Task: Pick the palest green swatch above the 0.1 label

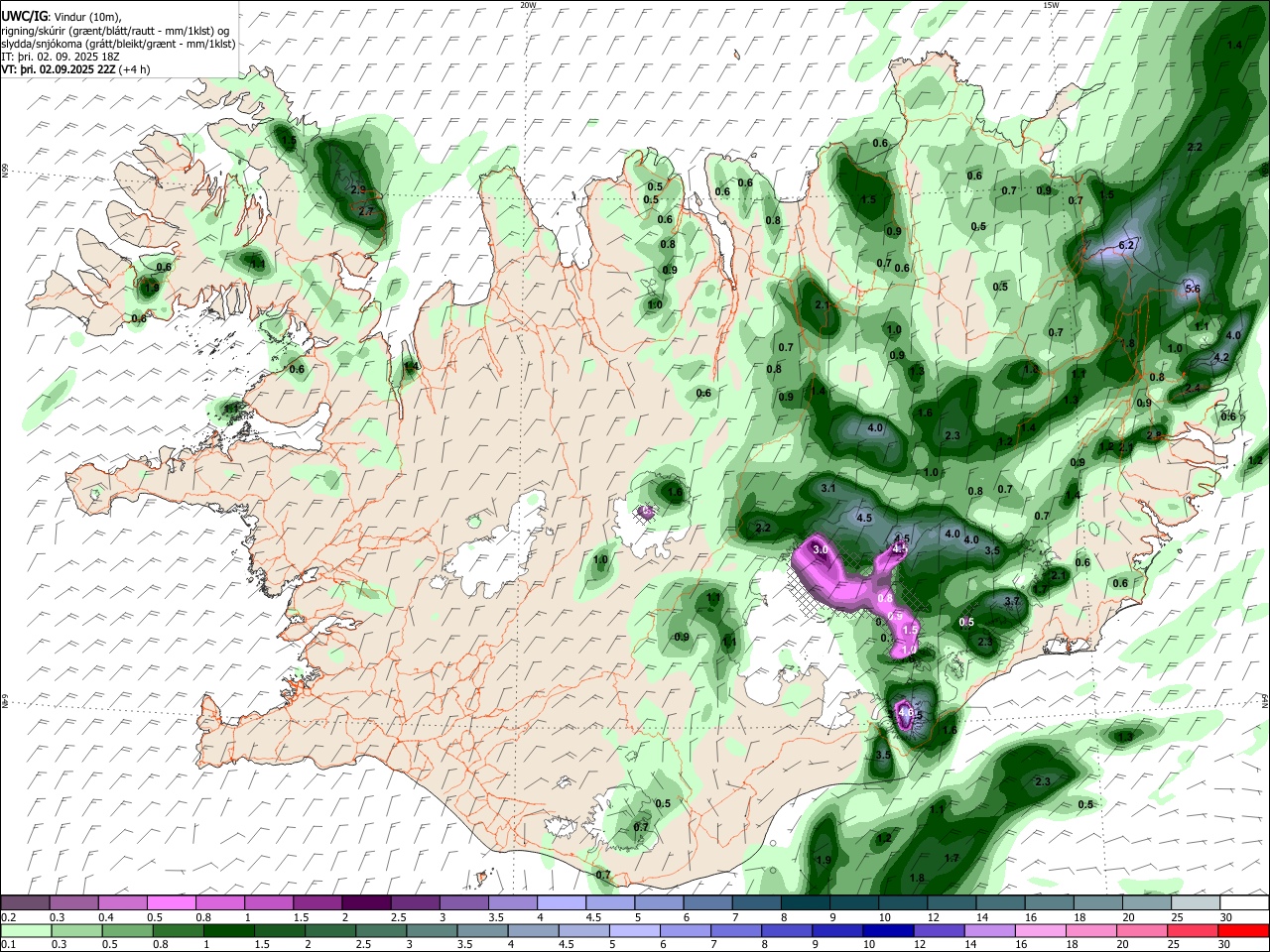Action: coord(25,930)
